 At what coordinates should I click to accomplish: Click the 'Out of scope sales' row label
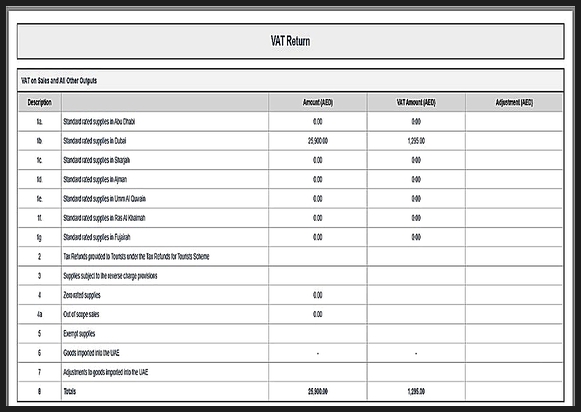click(81, 314)
